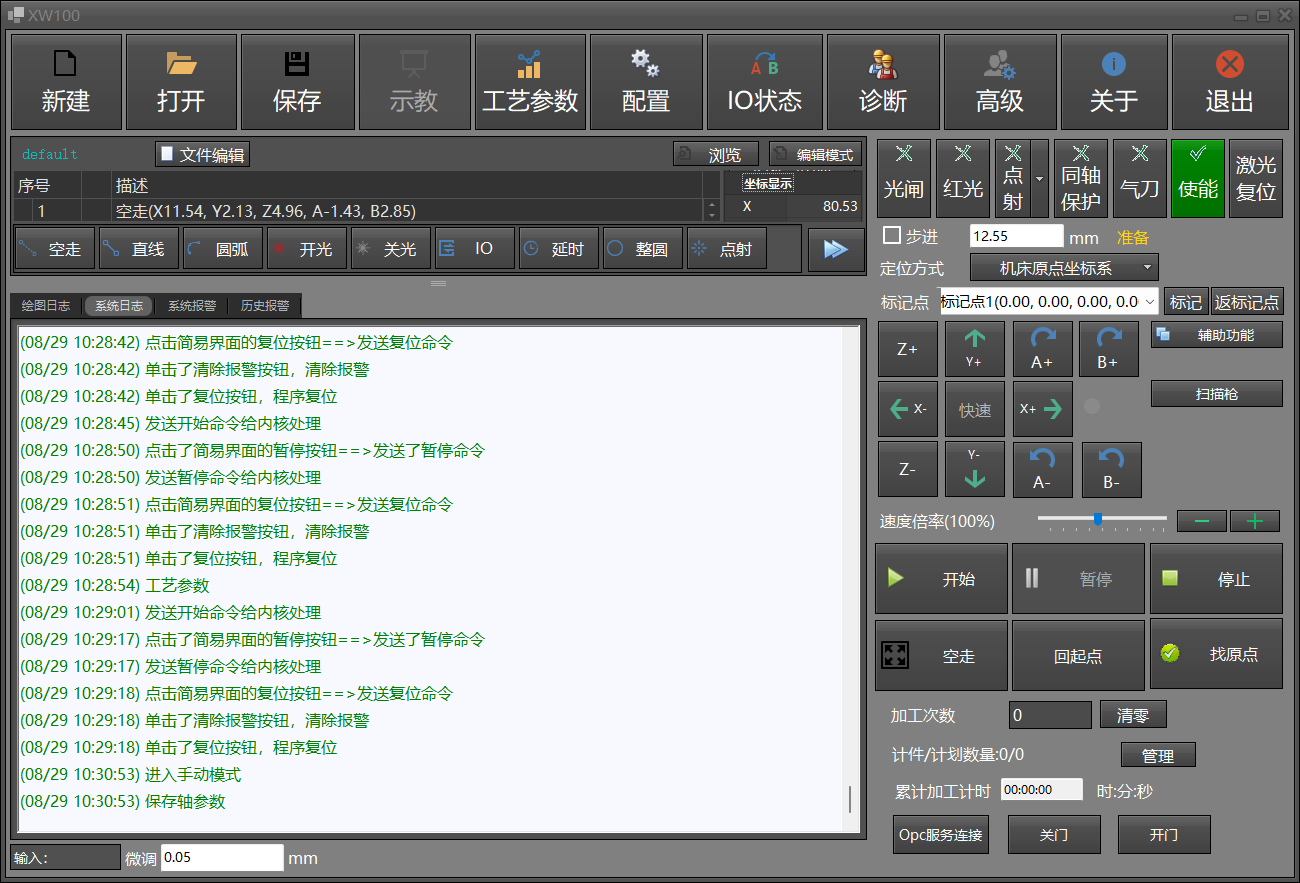Toggle the 使能 enable button

point(1197,178)
